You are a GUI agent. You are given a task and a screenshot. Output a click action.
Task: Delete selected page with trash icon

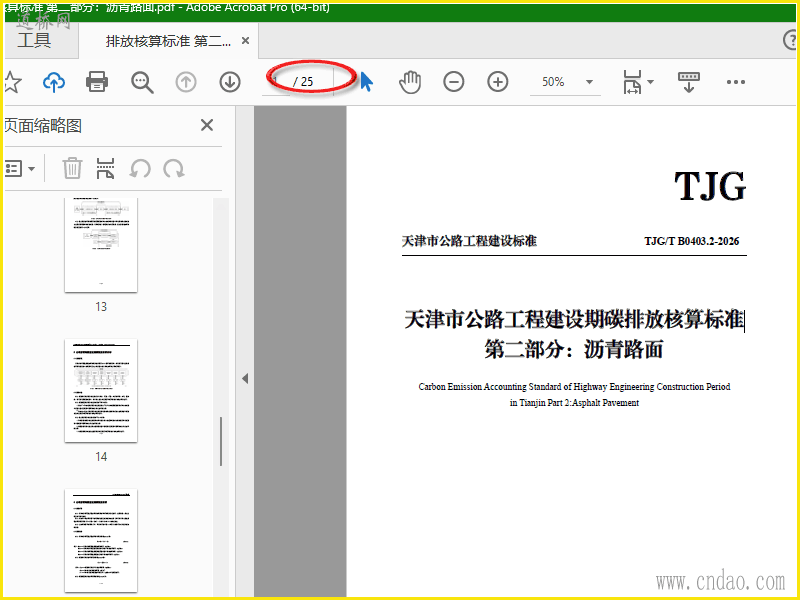coord(72,168)
